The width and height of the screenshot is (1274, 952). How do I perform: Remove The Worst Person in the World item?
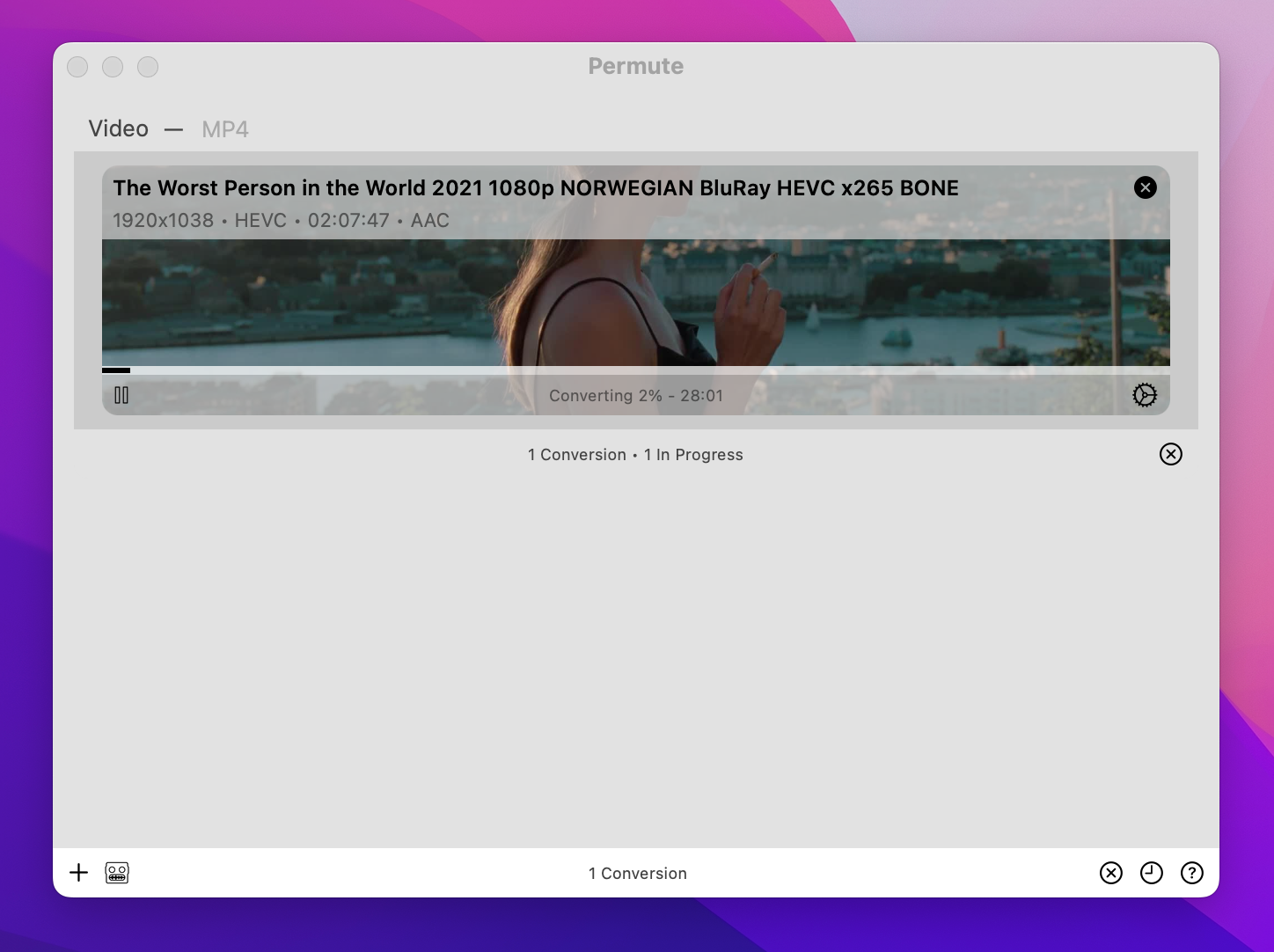tap(1146, 187)
